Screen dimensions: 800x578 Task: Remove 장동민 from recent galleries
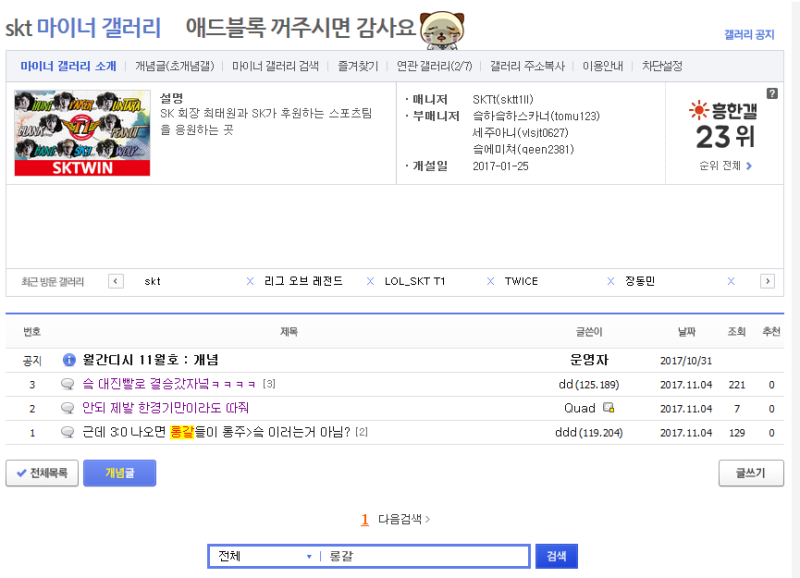(x=731, y=281)
